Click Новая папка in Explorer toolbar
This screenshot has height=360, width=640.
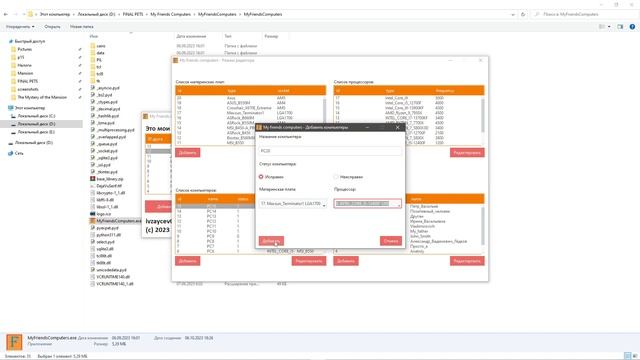coord(82,27)
